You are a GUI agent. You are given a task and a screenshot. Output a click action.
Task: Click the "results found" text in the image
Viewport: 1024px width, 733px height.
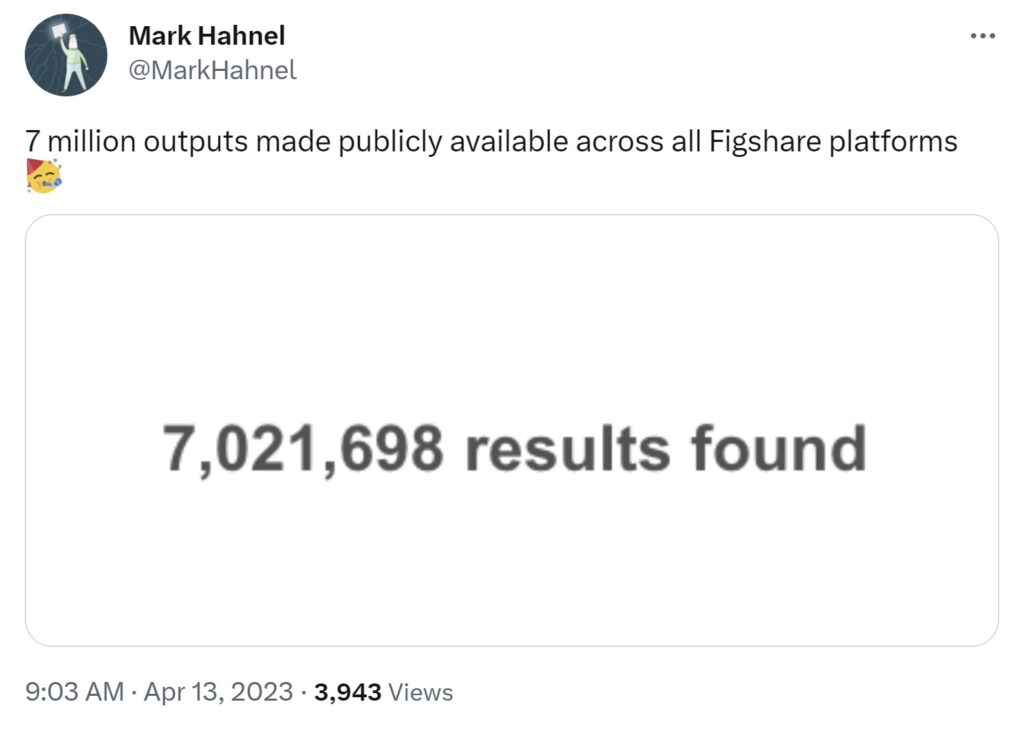(x=665, y=449)
